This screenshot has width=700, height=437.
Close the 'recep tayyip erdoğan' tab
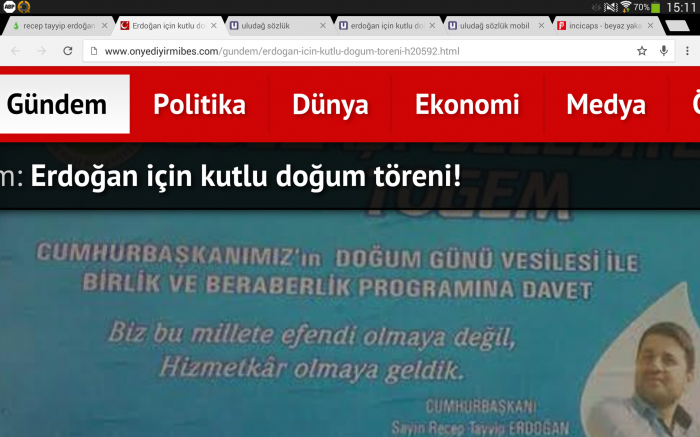point(104,25)
